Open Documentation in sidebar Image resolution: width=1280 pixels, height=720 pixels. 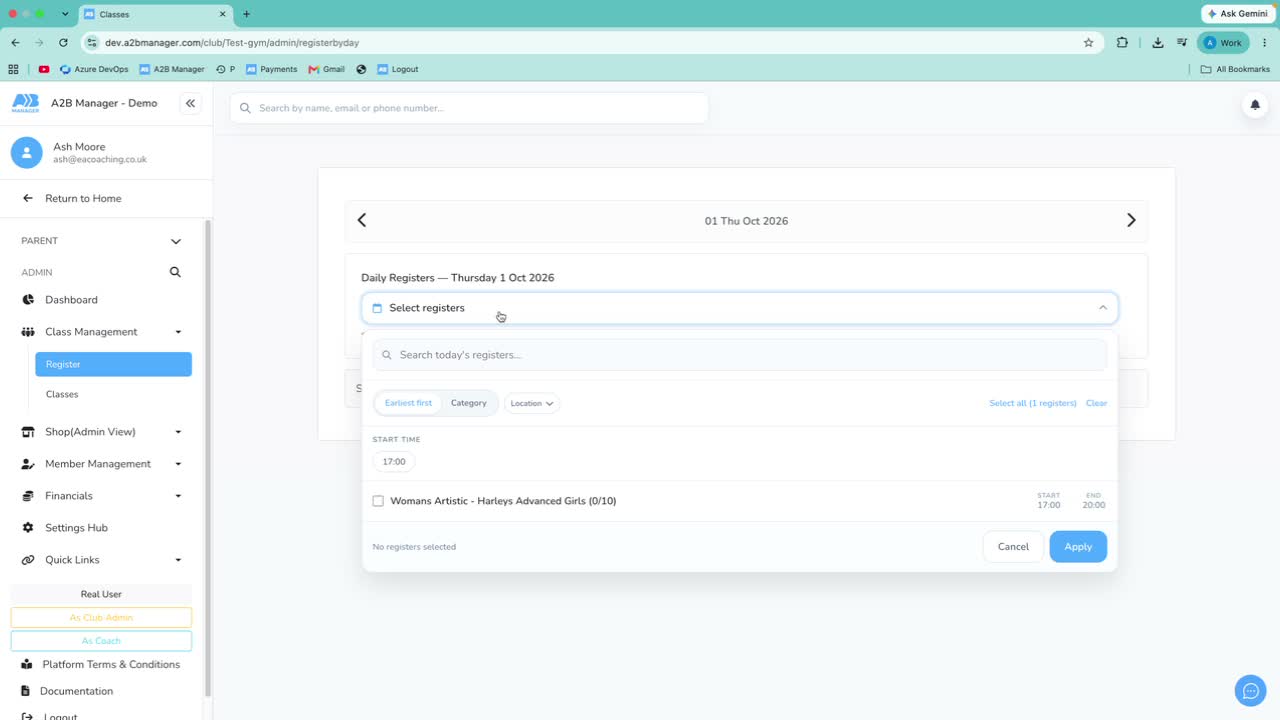click(x=76, y=691)
